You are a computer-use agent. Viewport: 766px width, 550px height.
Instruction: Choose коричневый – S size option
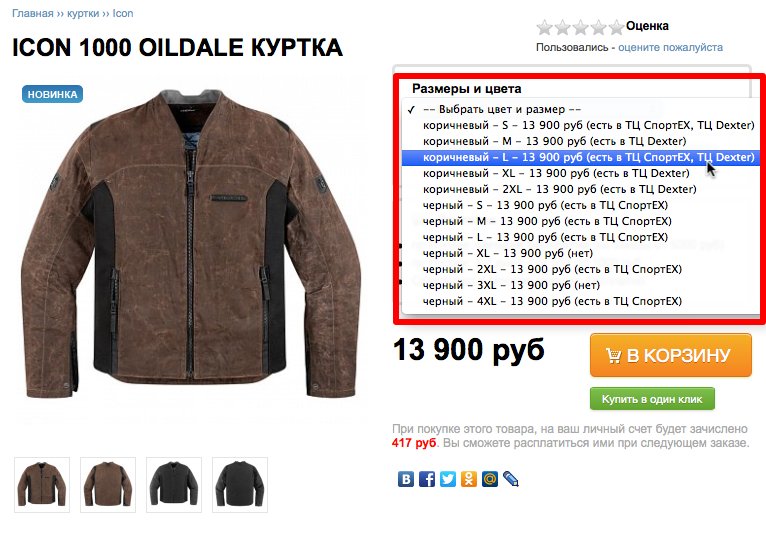pos(580,125)
